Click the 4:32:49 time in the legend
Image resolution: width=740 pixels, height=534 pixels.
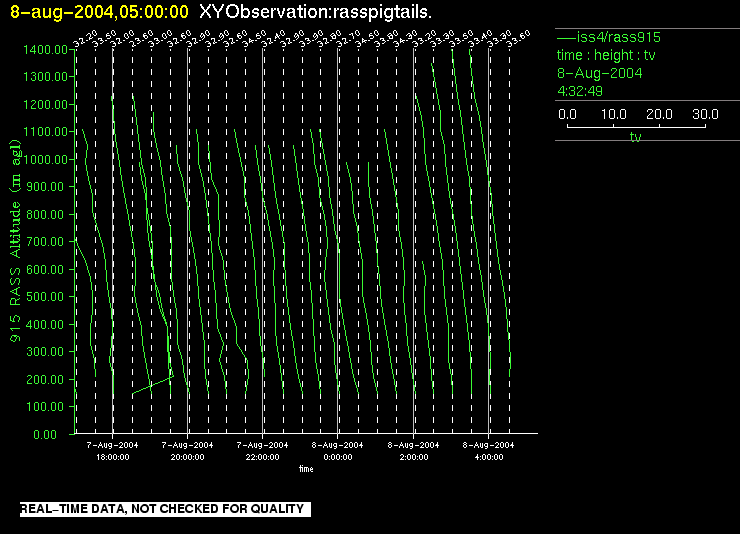point(578,91)
